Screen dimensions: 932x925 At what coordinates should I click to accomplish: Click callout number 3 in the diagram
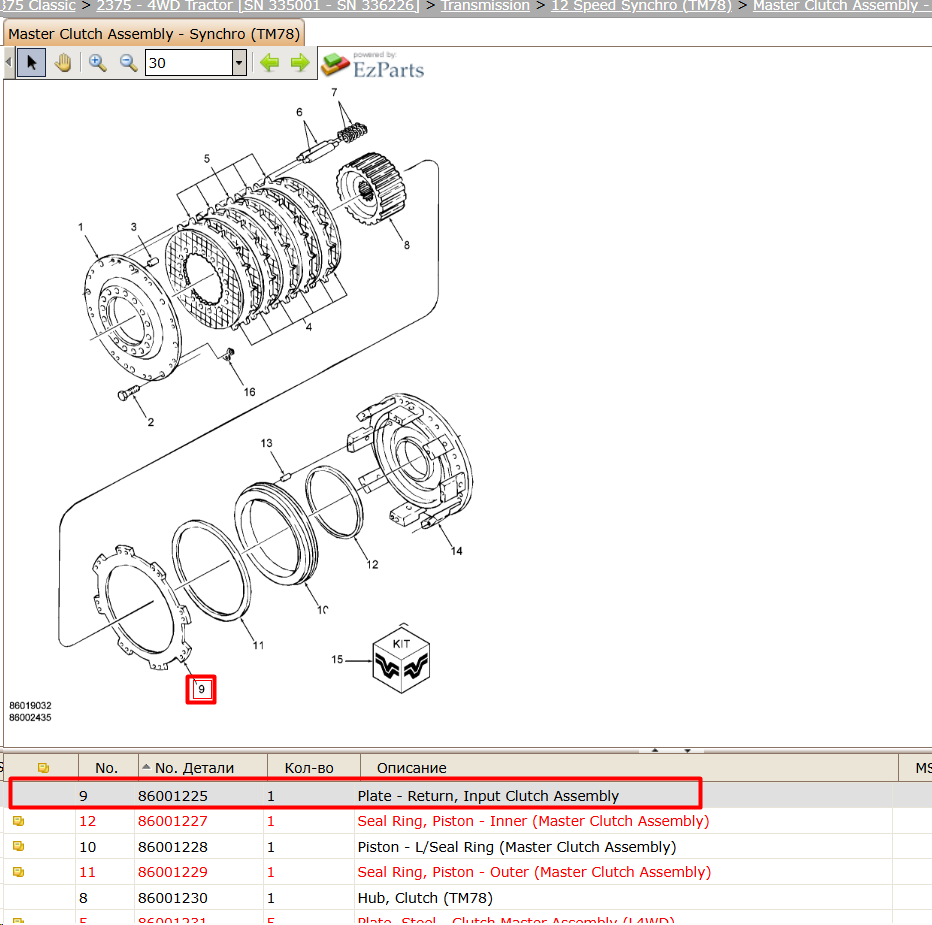(134, 227)
